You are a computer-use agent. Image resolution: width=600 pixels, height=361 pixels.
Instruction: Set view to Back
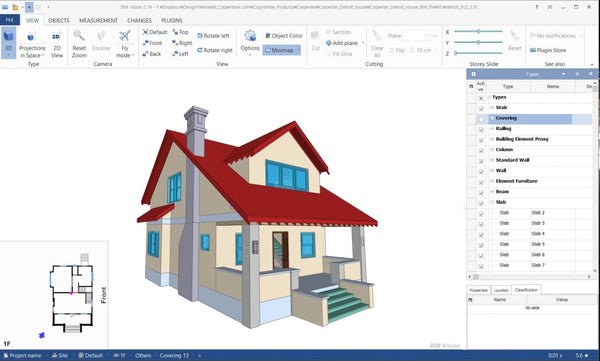(152, 54)
